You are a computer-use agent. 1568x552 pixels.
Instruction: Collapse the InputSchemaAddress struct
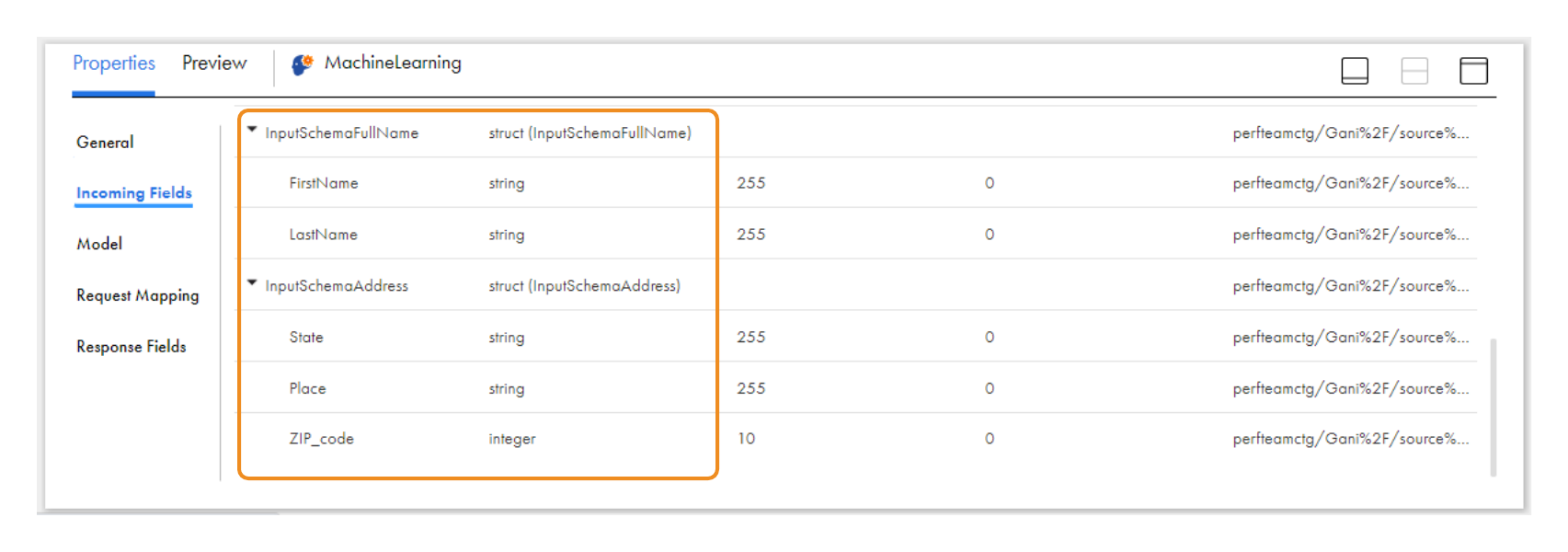pos(252,283)
